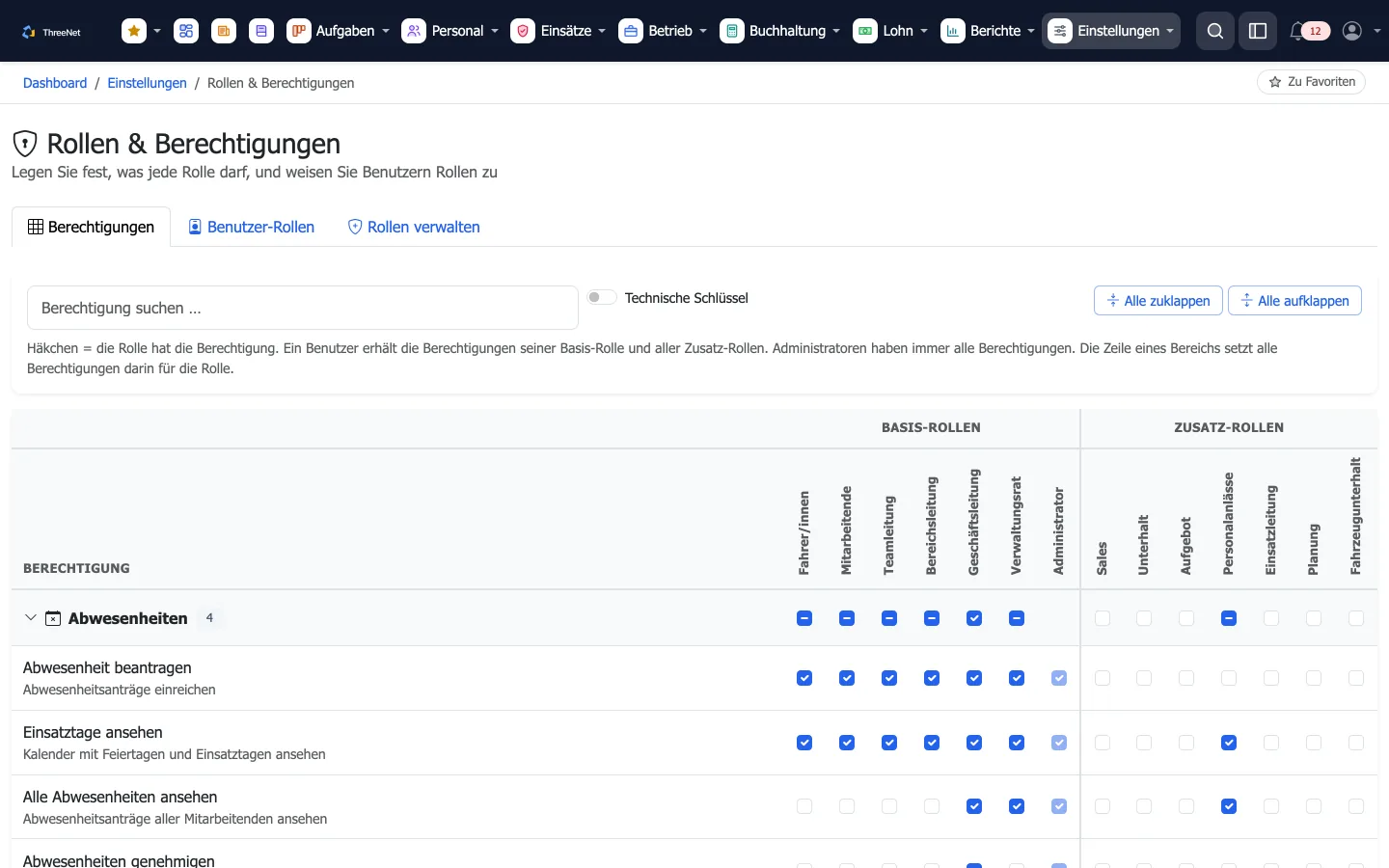Open the user account avatar
Screen dimensions: 1389x868
(1352, 31)
